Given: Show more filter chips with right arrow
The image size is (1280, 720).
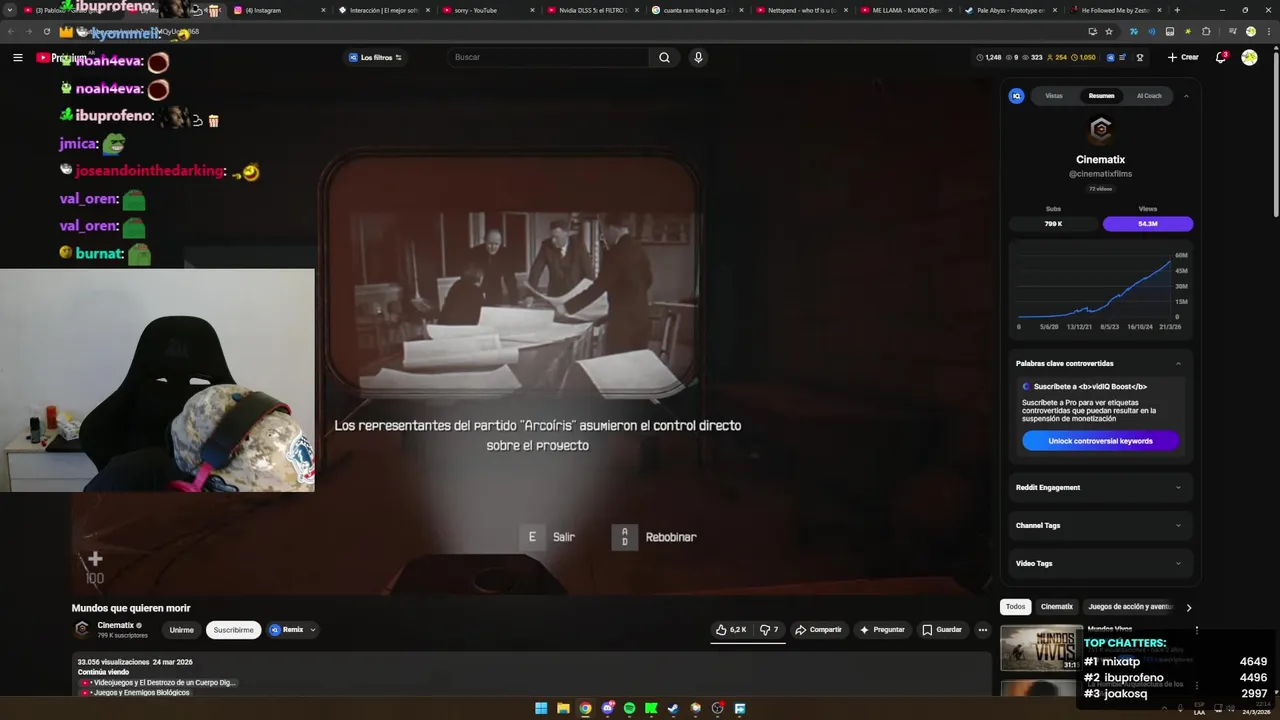Looking at the screenshot, I should tap(1189, 607).
